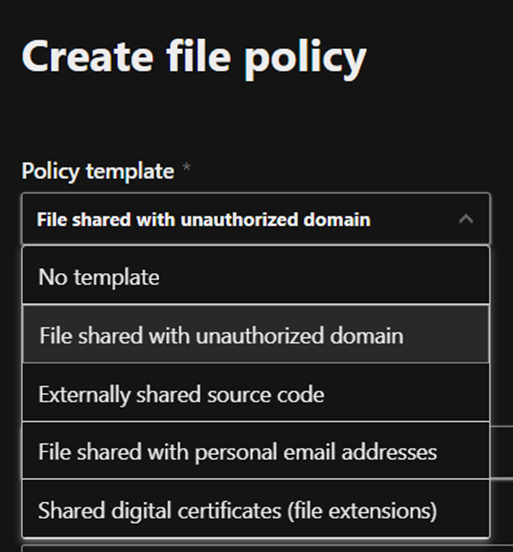Viewport: 513px width, 552px height.
Task: Select Externally shared source code template
Action: [x=256, y=393]
